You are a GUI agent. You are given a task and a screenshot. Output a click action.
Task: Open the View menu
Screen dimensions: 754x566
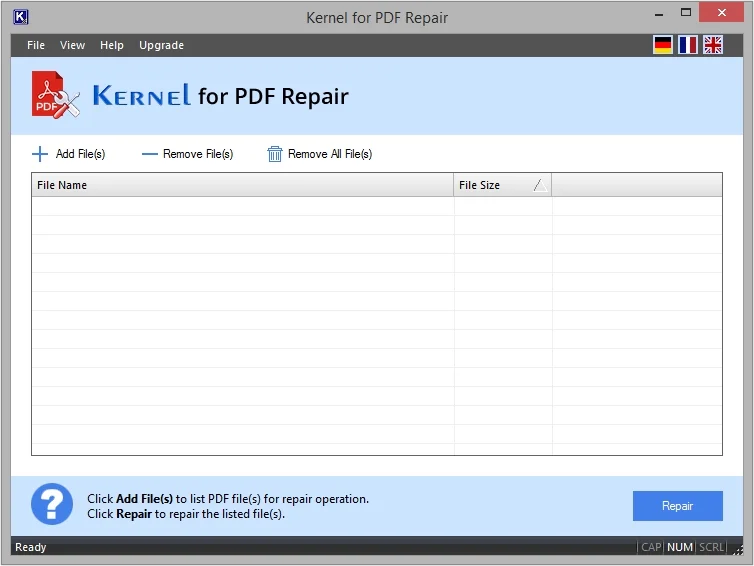coord(72,45)
